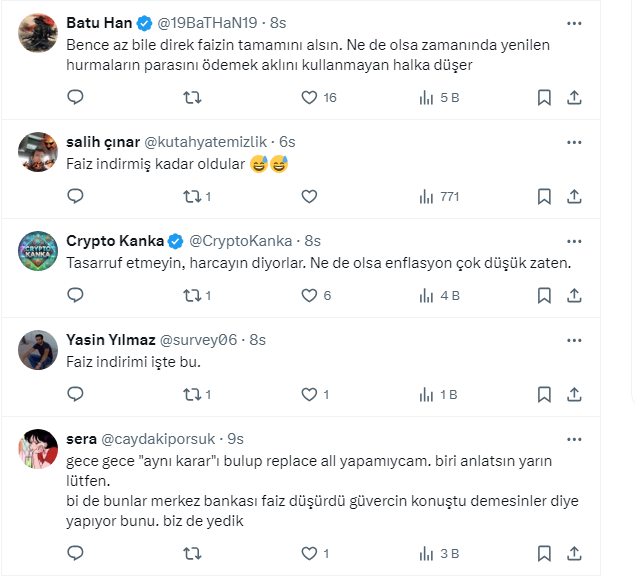Open more options on sera's tweet
Viewport: 635px width, 576px height.
574,439
